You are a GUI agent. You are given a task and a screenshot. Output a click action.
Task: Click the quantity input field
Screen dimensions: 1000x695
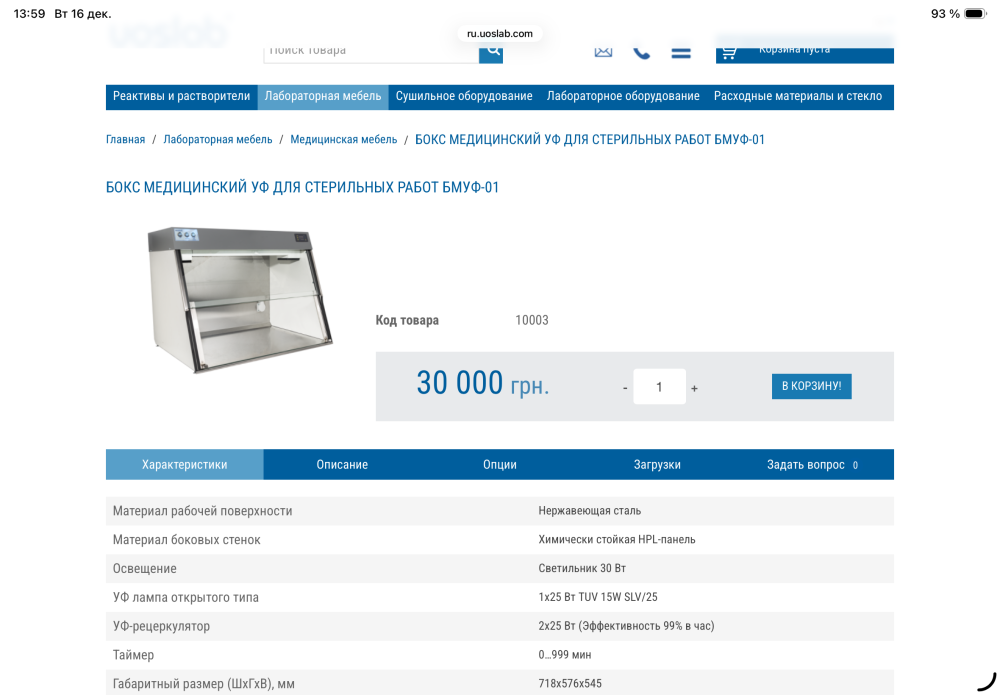(659, 386)
